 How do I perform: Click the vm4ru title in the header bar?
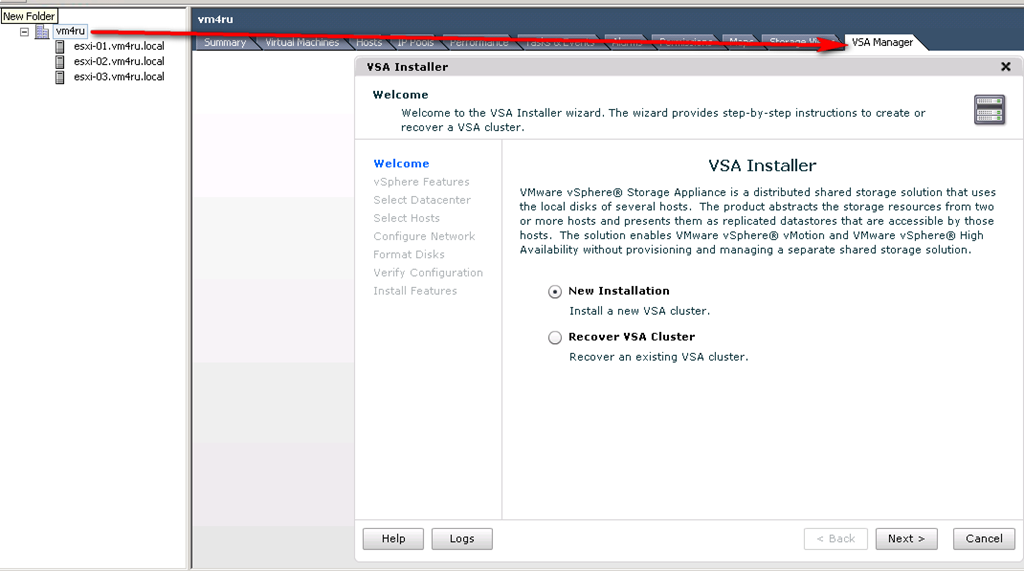tap(216, 20)
